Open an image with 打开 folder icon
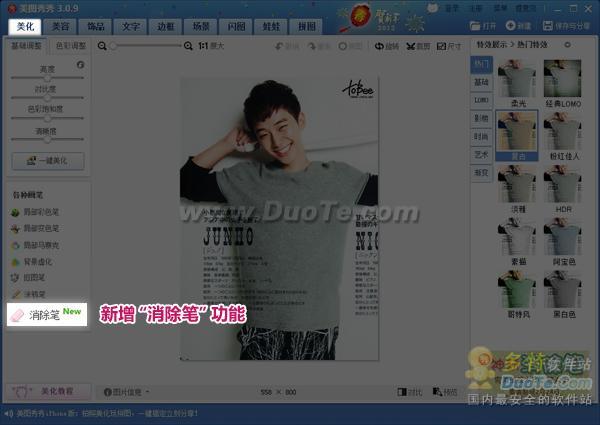Viewport: 600px width, 425px height. 483,26
